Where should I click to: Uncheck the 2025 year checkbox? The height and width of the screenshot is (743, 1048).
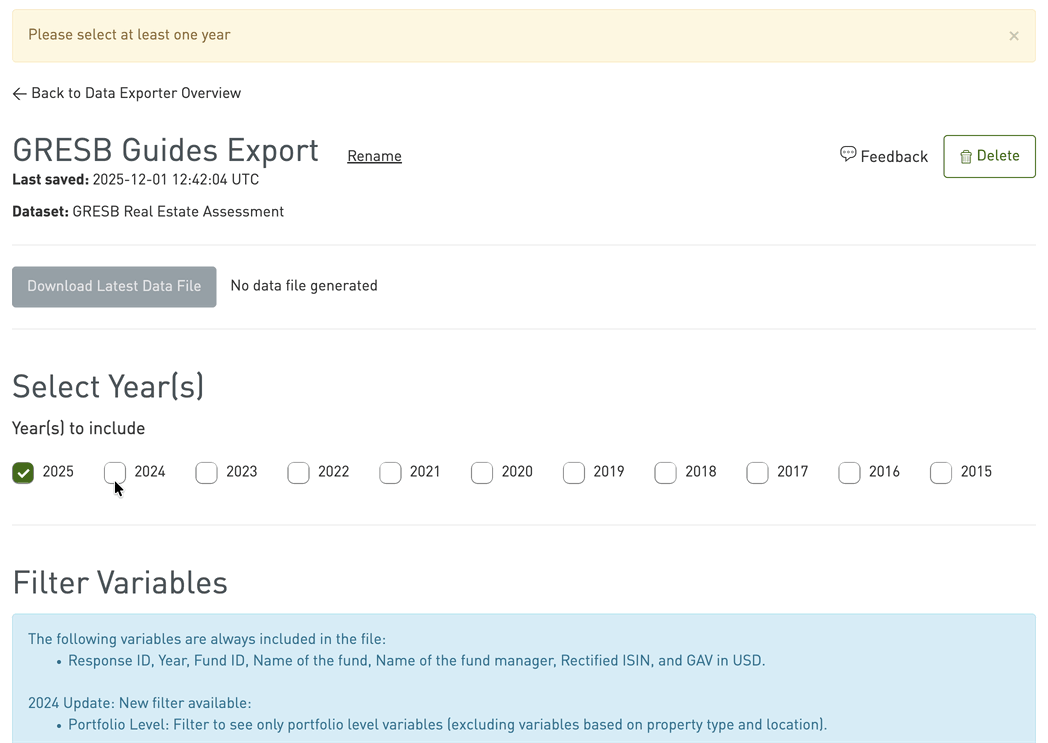(23, 472)
